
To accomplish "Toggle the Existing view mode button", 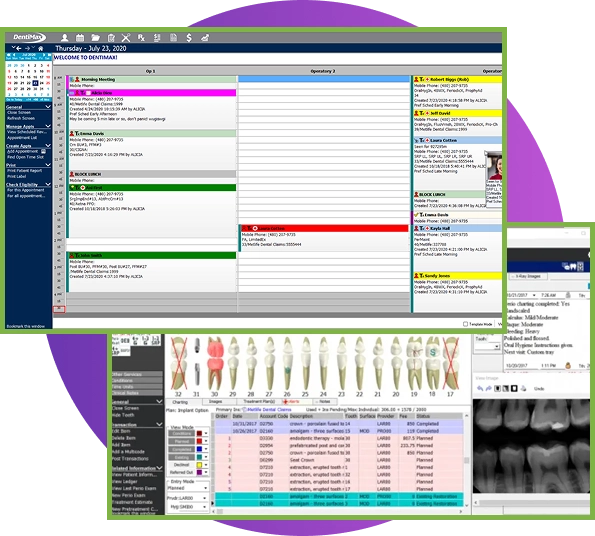I will click(x=182, y=457).
